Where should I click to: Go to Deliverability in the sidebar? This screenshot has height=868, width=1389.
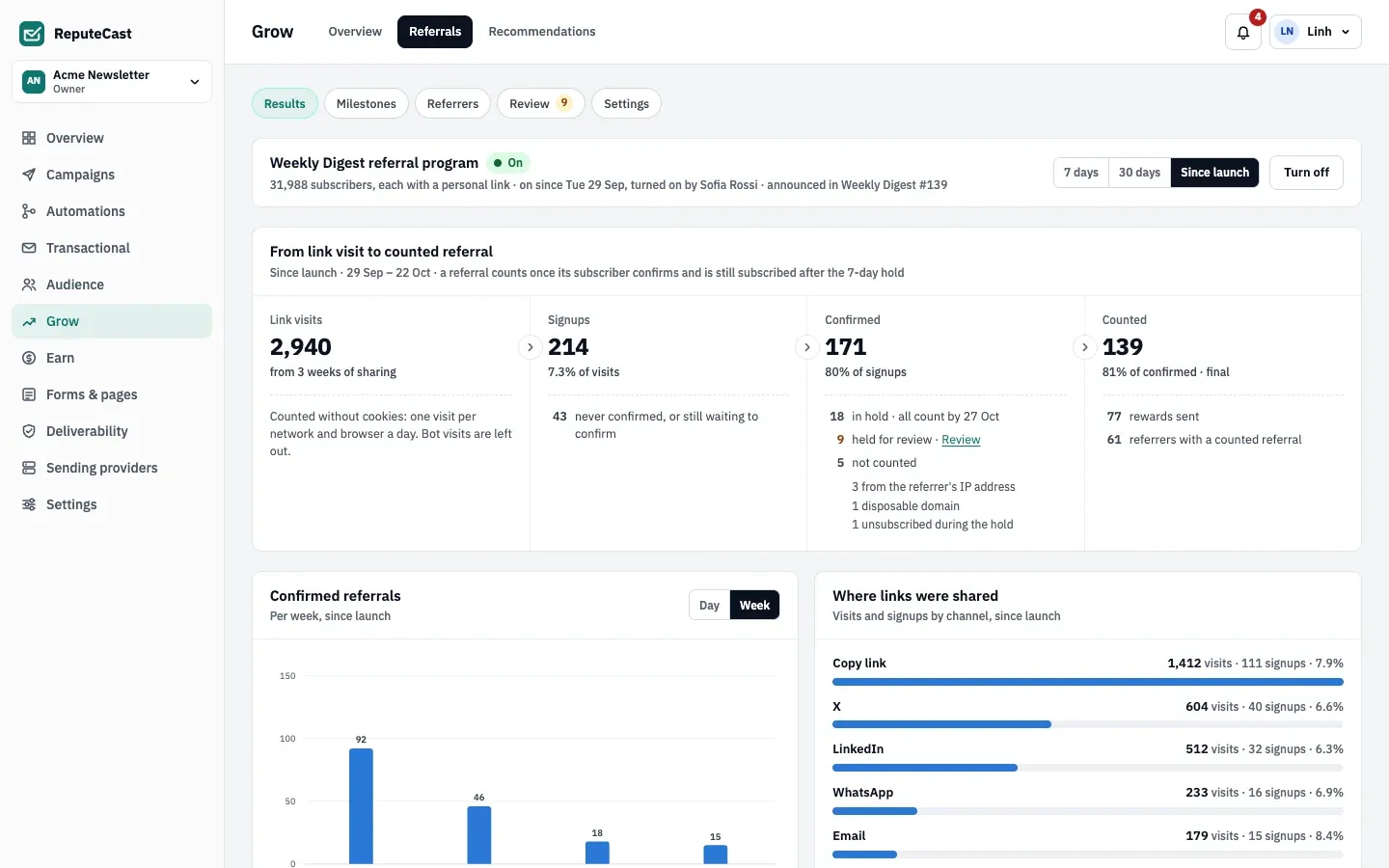[x=112, y=431]
